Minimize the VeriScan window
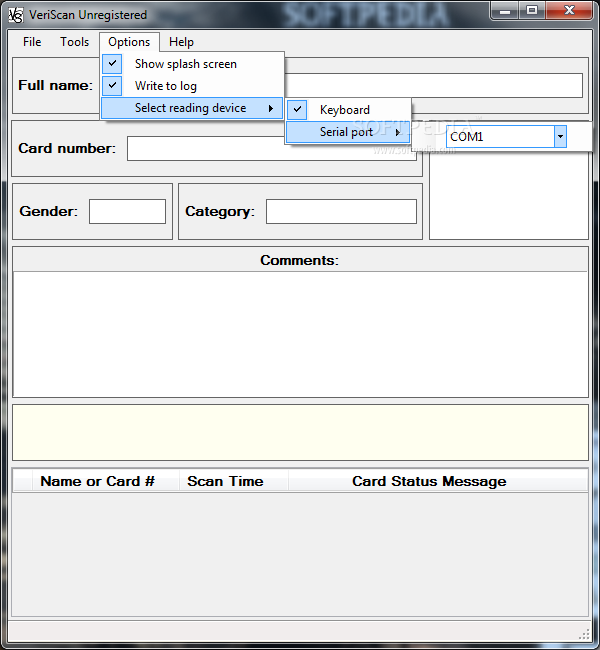This screenshot has height=650, width=600. 505,11
